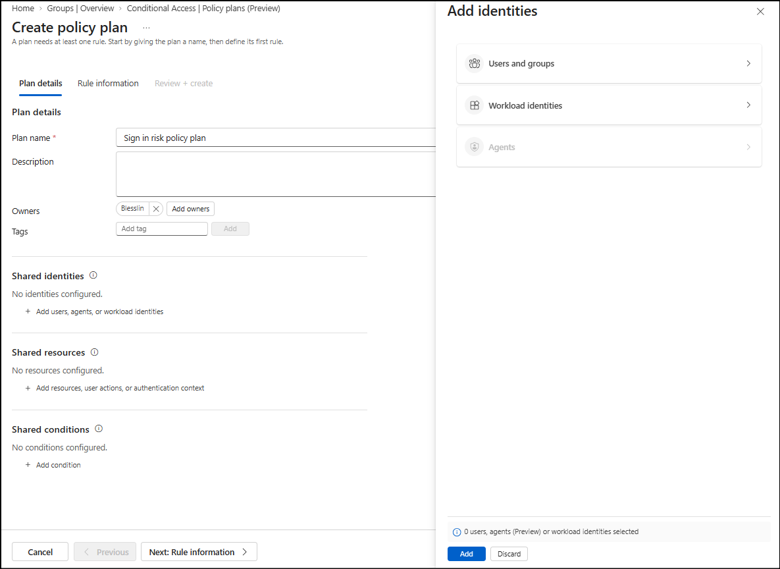Open the Review + create tab

tap(184, 83)
